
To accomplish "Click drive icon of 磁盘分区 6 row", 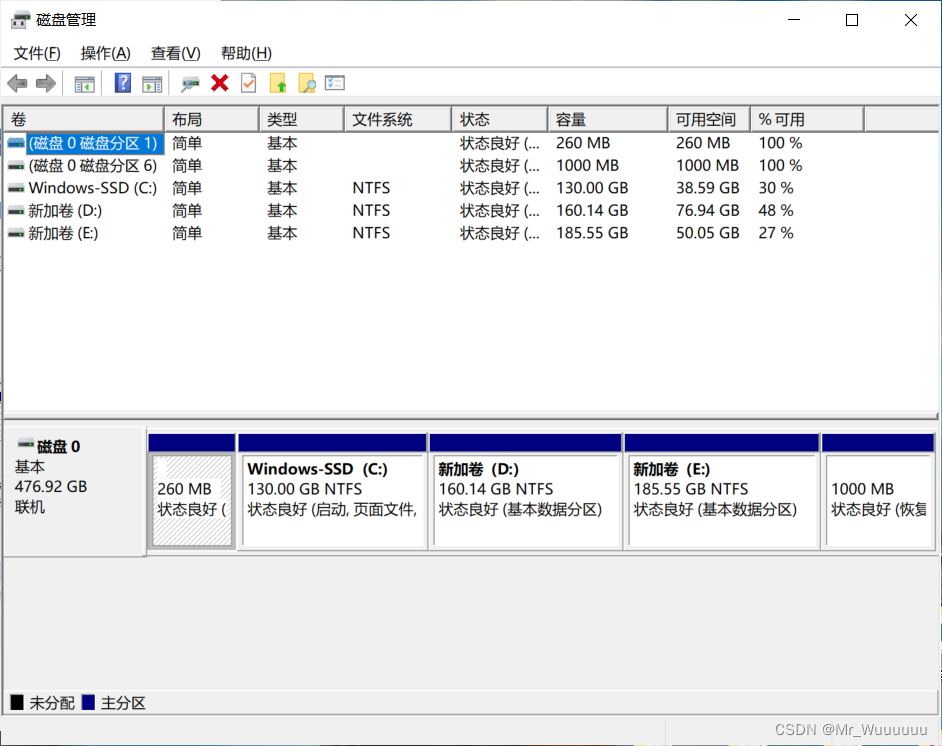I will tap(16, 166).
